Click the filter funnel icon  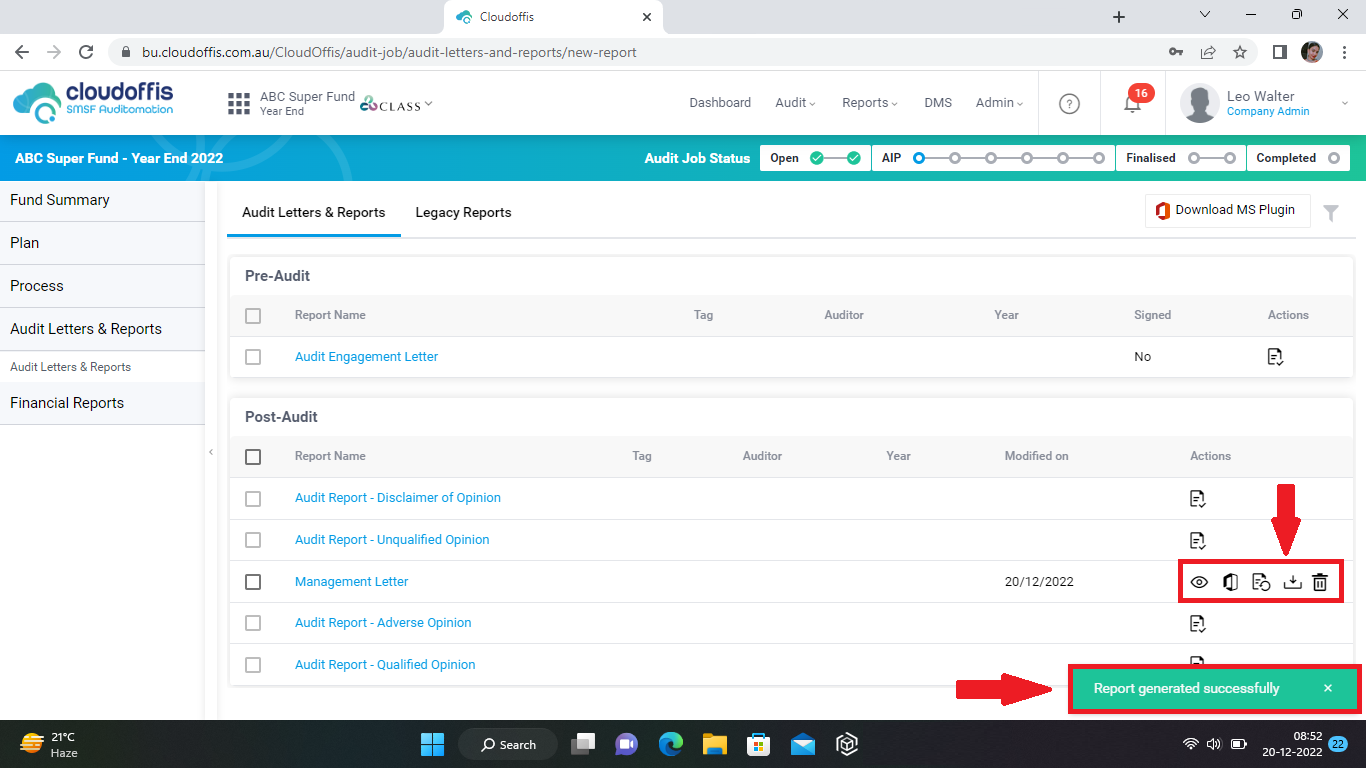tap(1331, 212)
